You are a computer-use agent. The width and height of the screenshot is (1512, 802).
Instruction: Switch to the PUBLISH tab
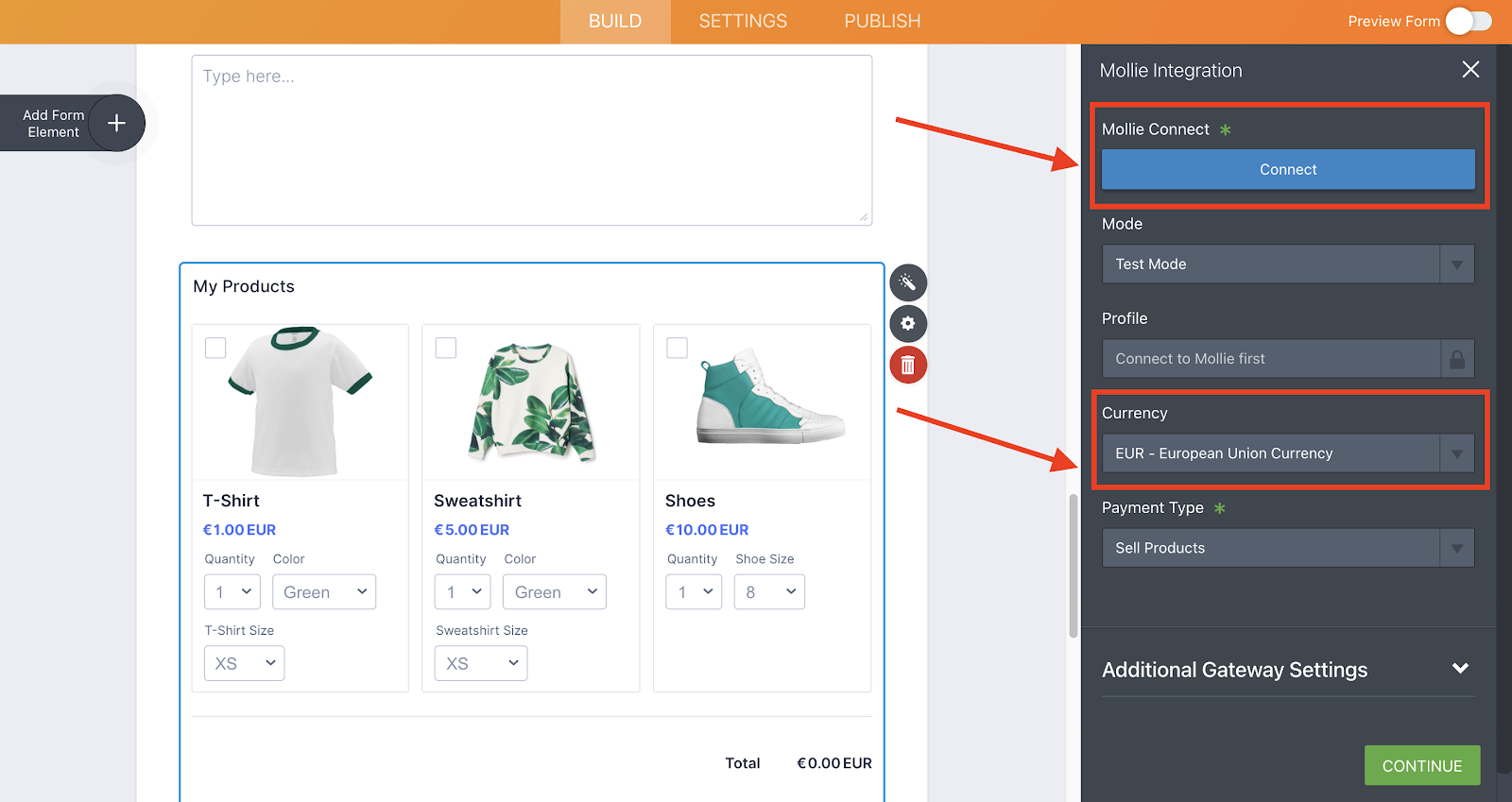tap(883, 22)
